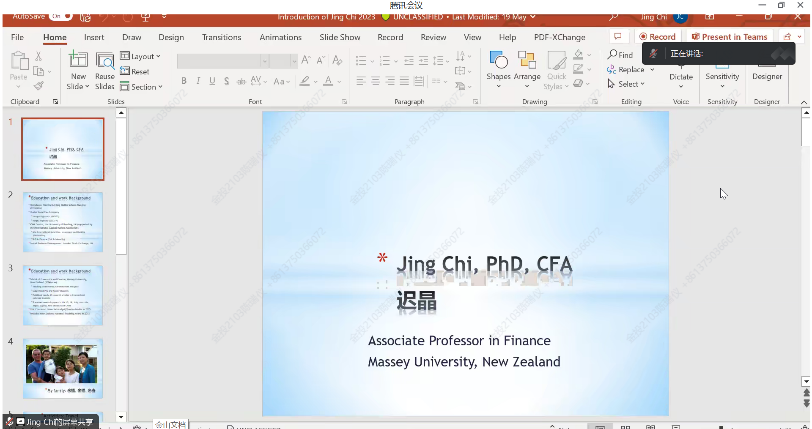Image resolution: width=812 pixels, height=429 pixels.
Task: Open the Select dropdown in Editing
Action: 627,84
